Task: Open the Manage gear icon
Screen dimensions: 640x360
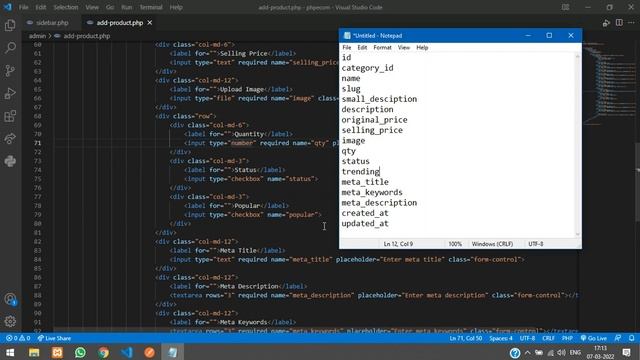Action: pyautogui.click(x=10, y=321)
